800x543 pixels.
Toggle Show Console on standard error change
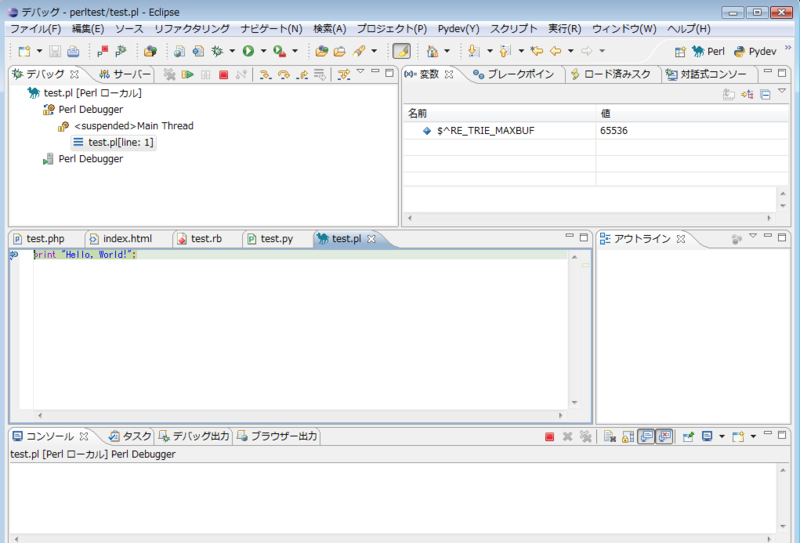coord(664,436)
